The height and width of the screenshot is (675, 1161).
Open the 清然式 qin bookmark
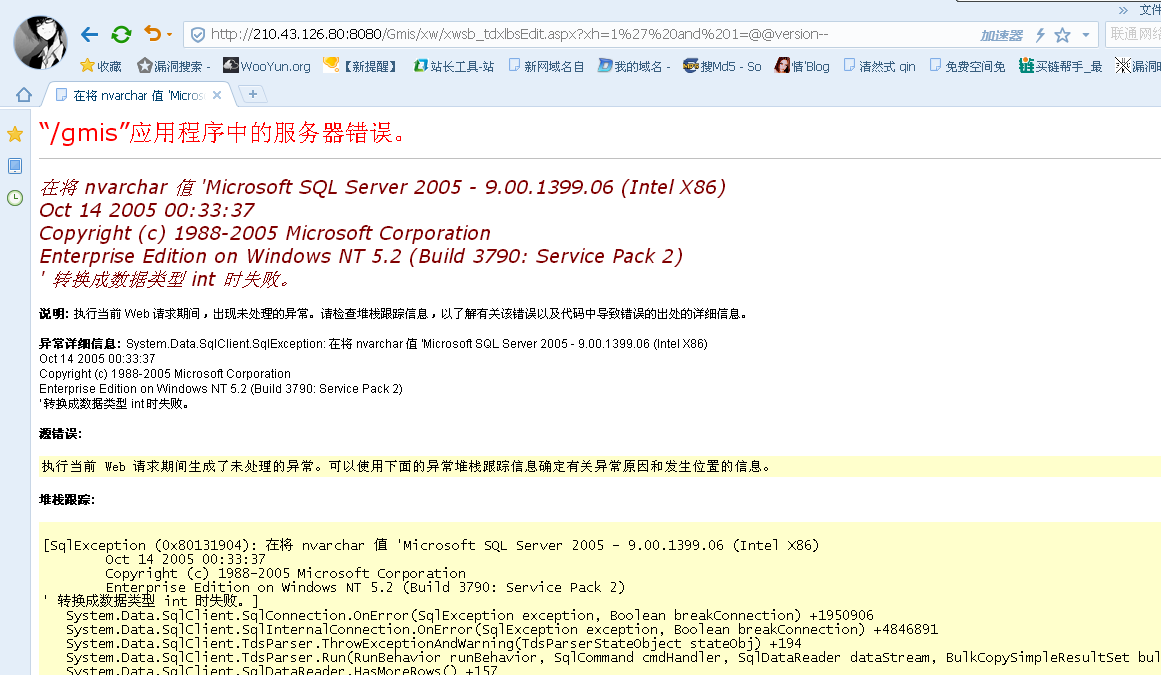tap(880, 66)
